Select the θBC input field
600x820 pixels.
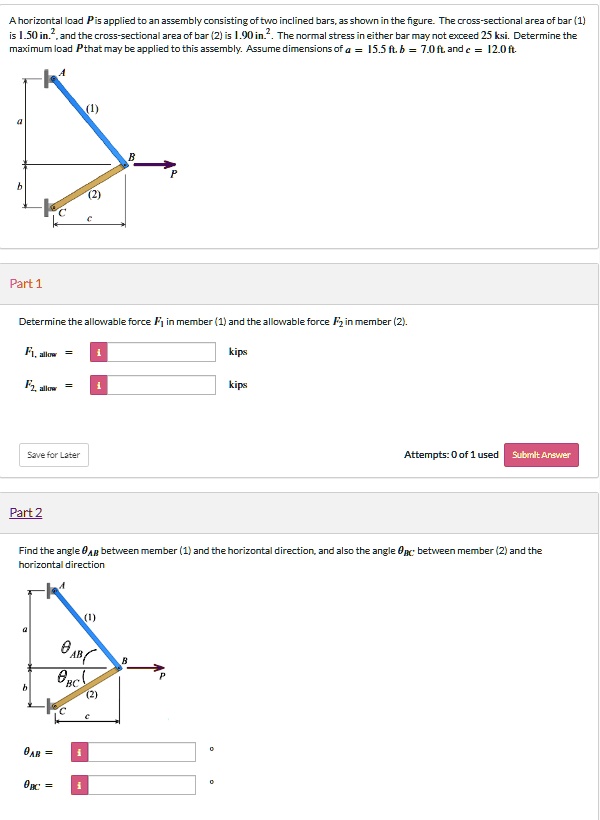point(140,785)
